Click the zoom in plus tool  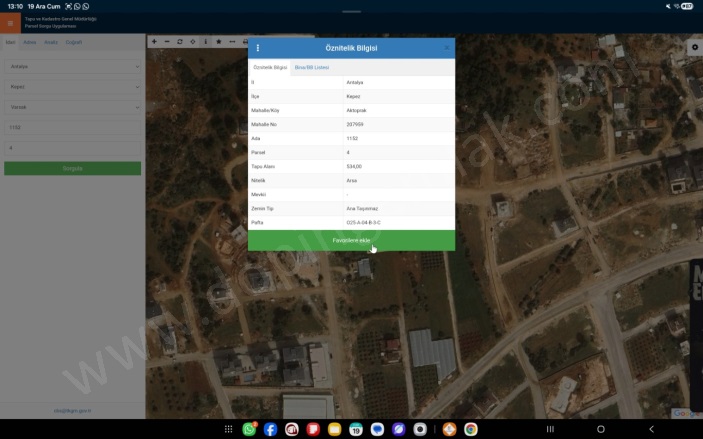pos(154,42)
